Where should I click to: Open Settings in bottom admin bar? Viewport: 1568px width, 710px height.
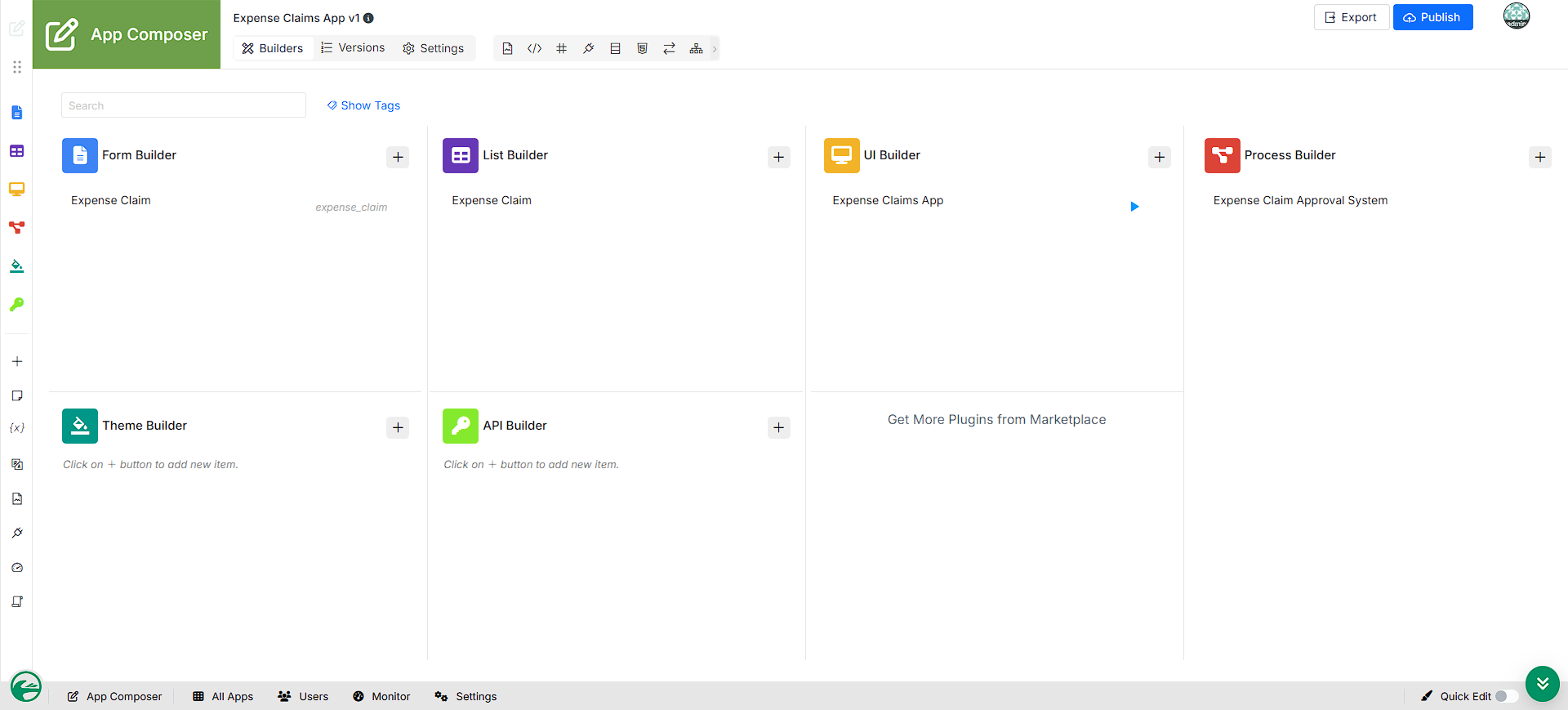pyautogui.click(x=465, y=696)
